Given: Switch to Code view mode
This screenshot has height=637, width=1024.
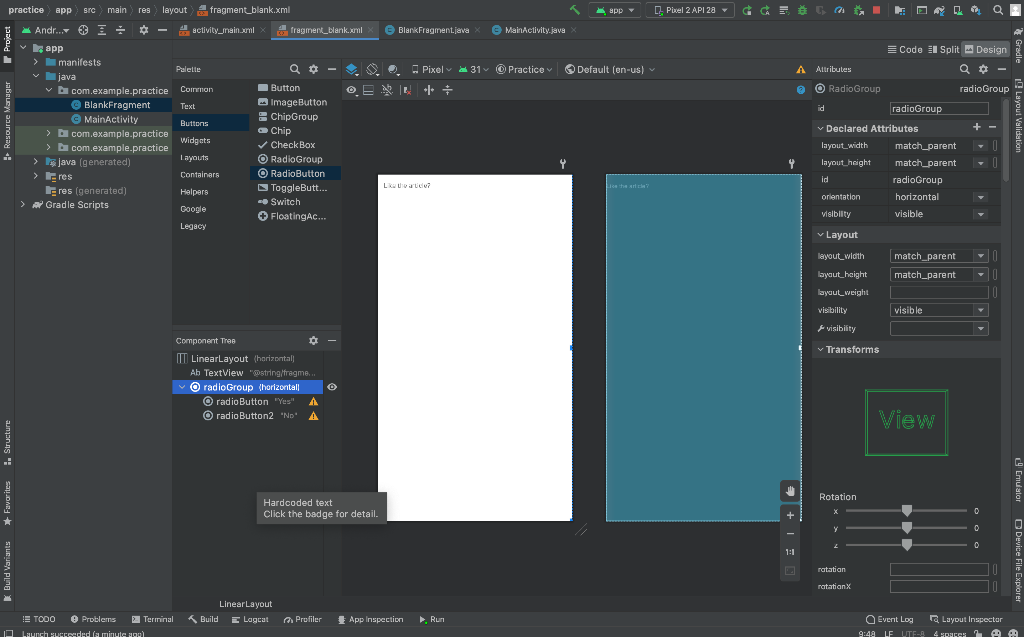Looking at the screenshot, I should tap(905, 50).
